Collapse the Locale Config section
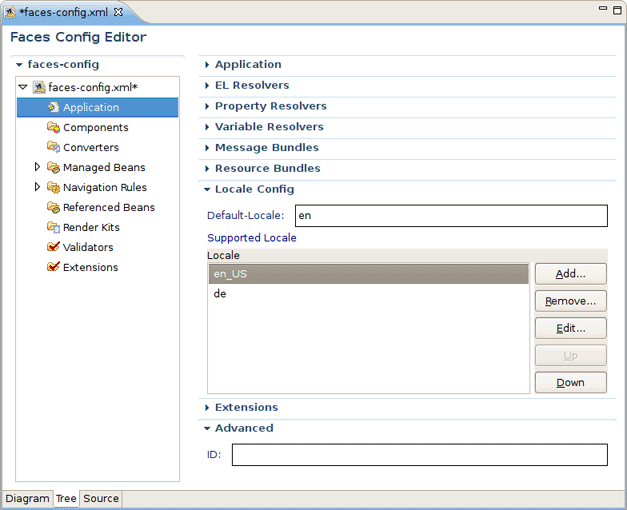The height and width of the screenshot is (510, 627). [x=207, y=189]
